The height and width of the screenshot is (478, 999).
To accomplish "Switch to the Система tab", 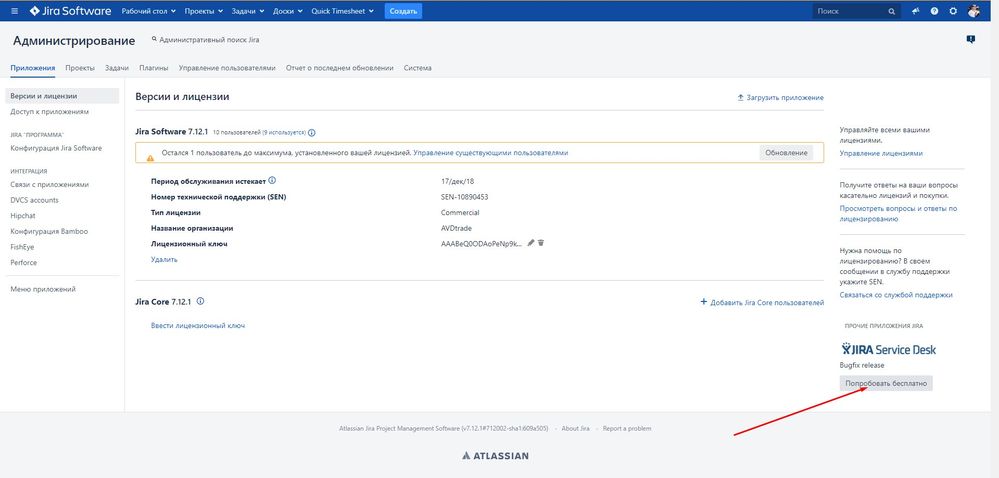I will [417, 68].
